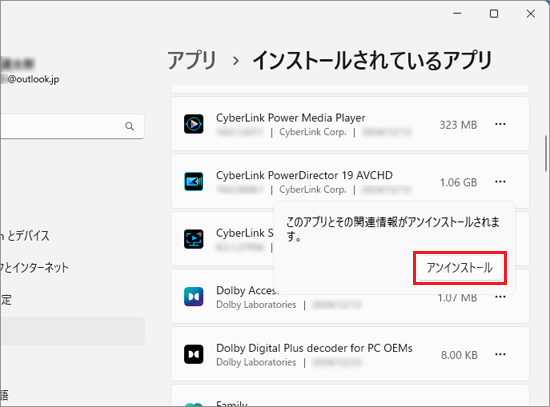Click Dolby Digital Plus decoder app icon
Viewport: 550px width, 407px height.
pyautogui.click(x=194, y=354)
